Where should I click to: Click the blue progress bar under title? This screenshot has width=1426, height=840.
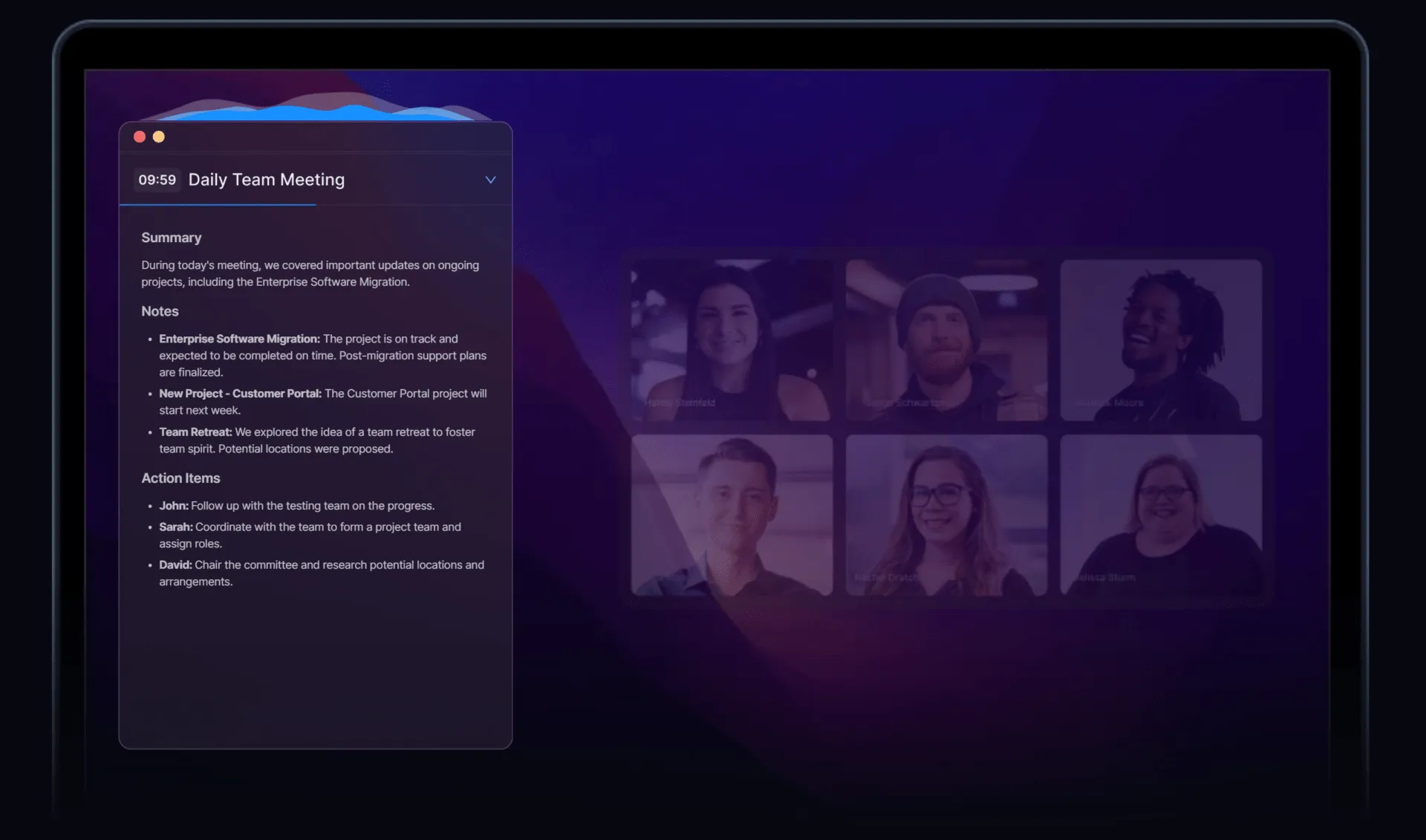218,204
